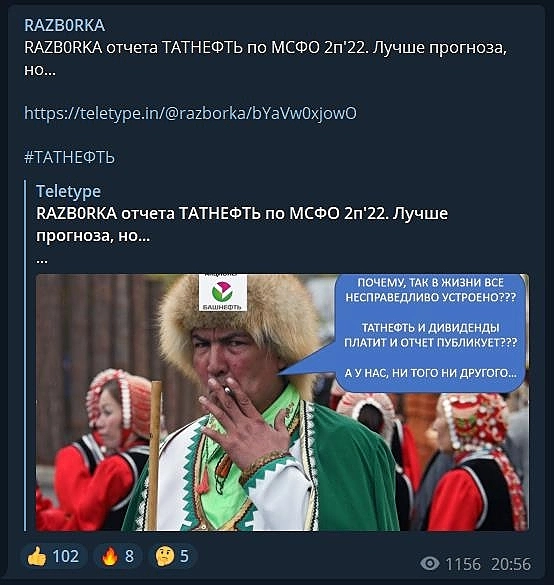Click the fire emoji reaction

point(118,556)
